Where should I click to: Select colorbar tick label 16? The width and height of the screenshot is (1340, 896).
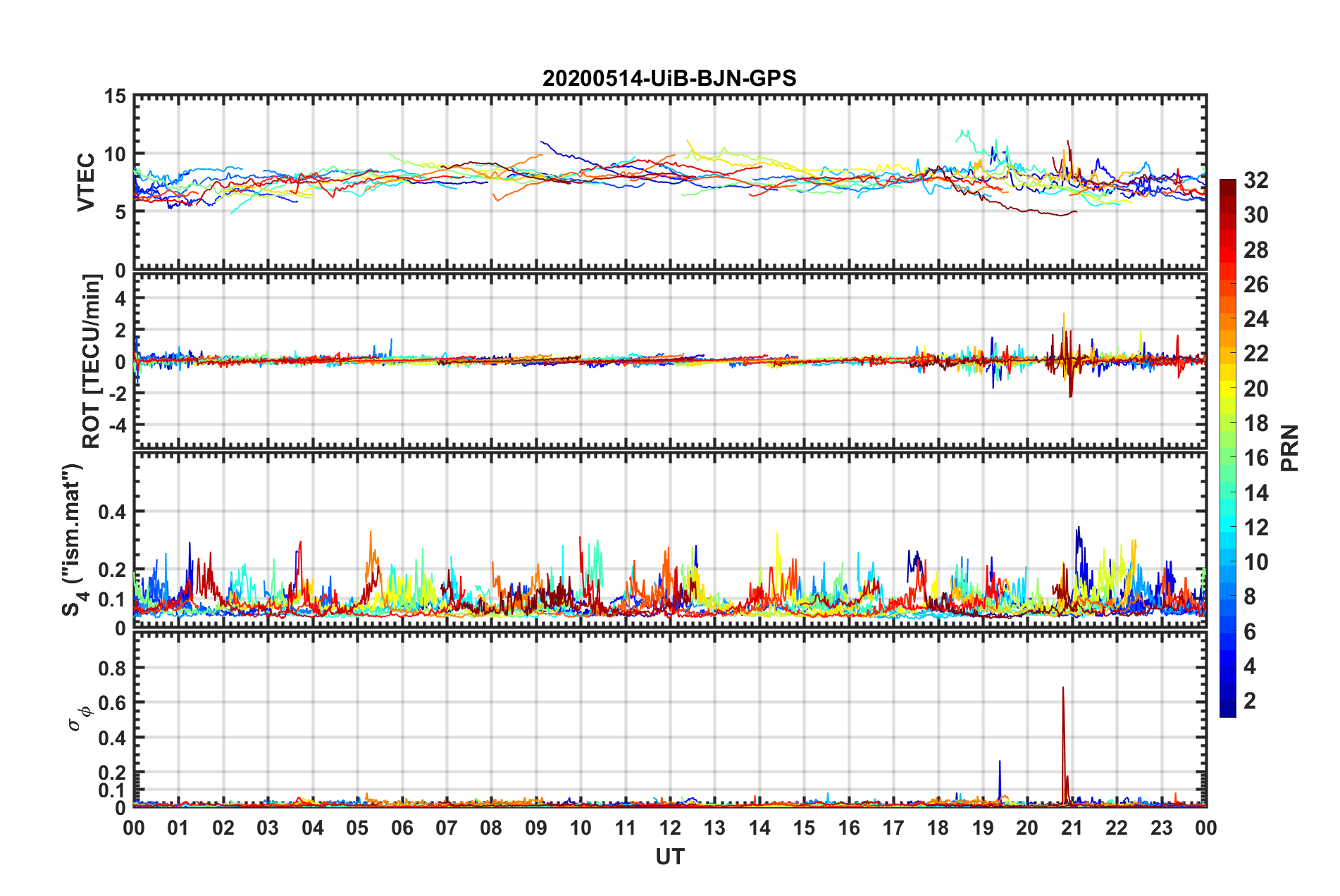click(1255, 458)
